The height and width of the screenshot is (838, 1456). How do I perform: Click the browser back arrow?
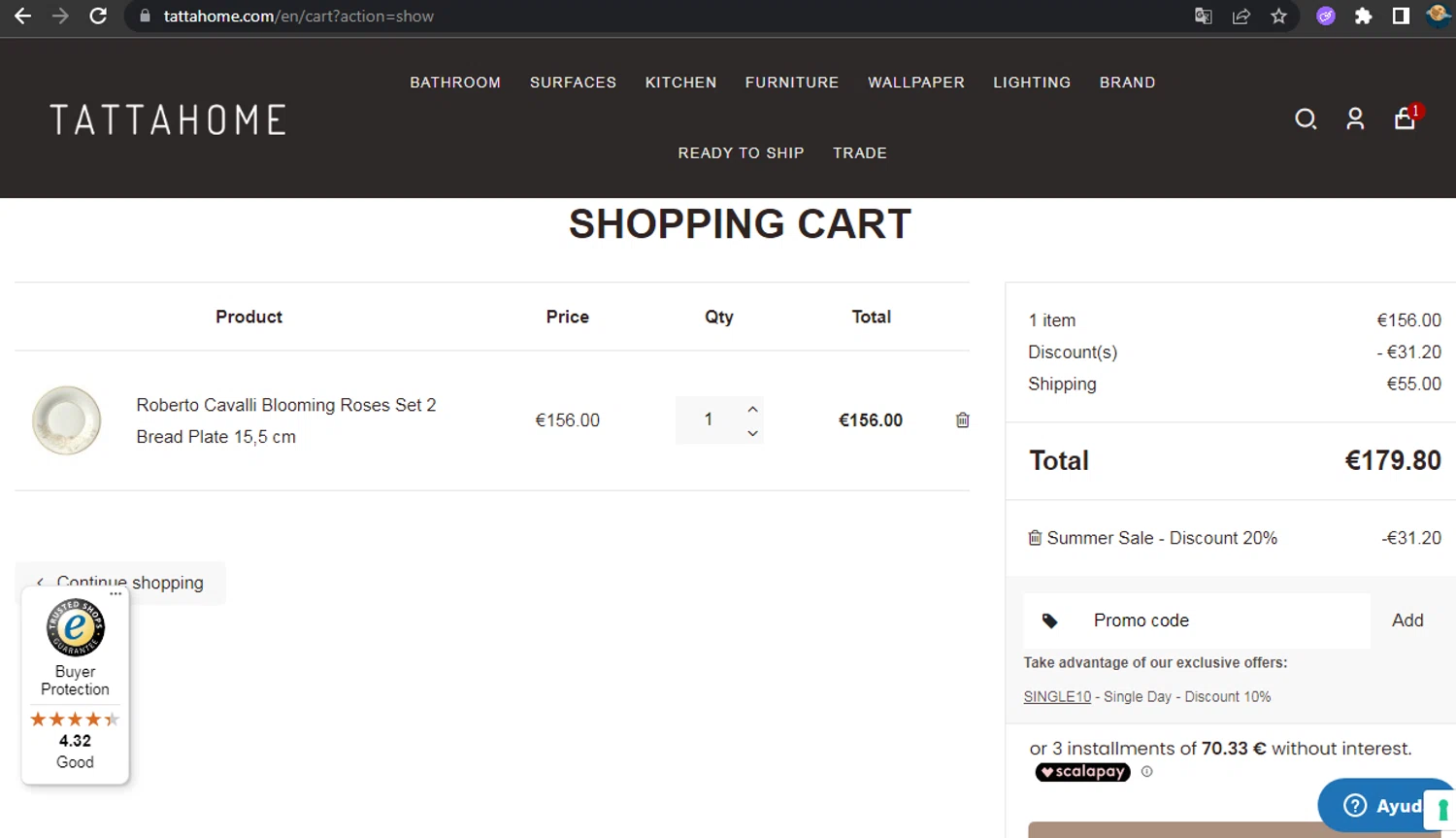[22, 17]
